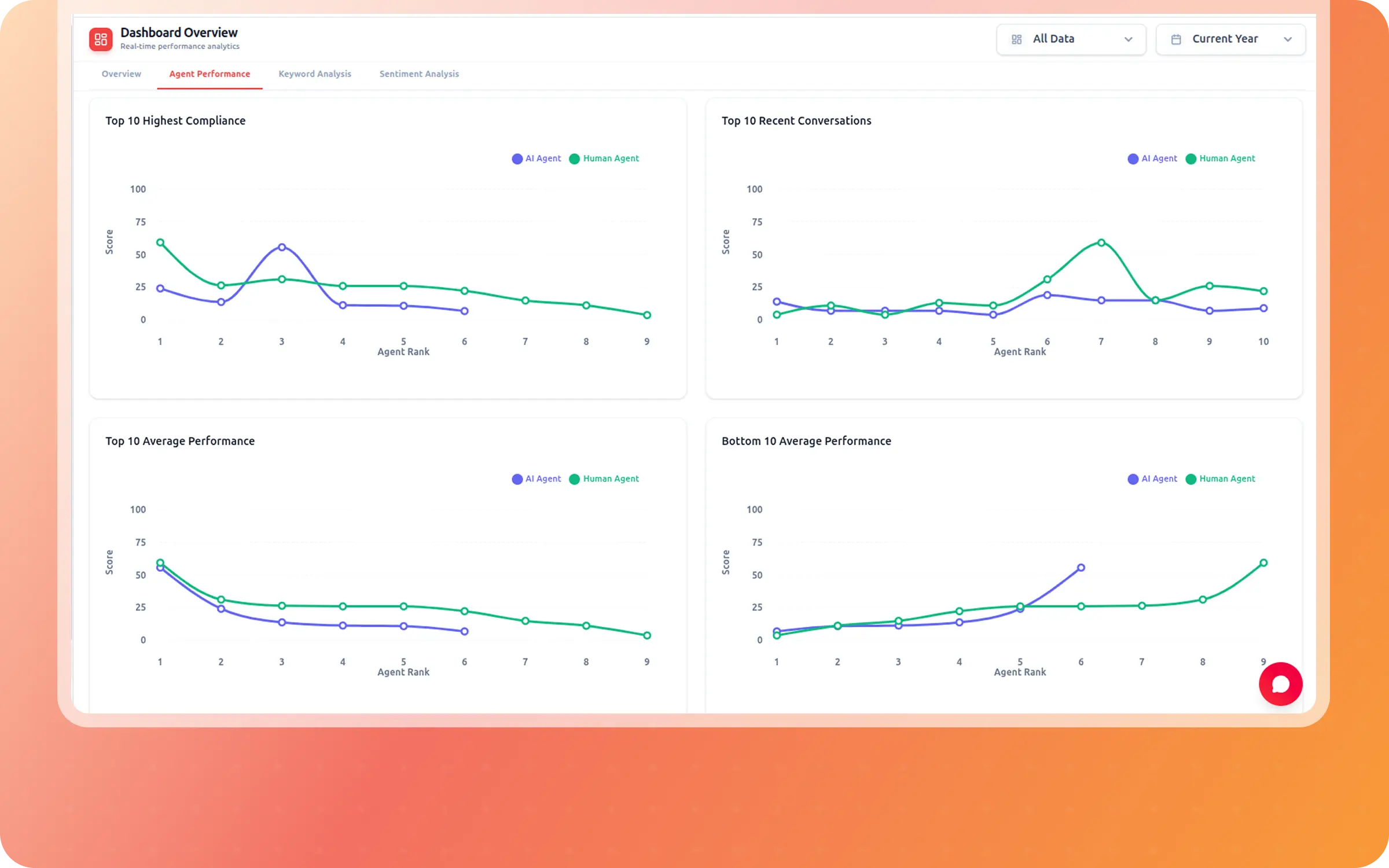Toggle AI Agent legend in Top 10 Average Performance

click(536, 479)
